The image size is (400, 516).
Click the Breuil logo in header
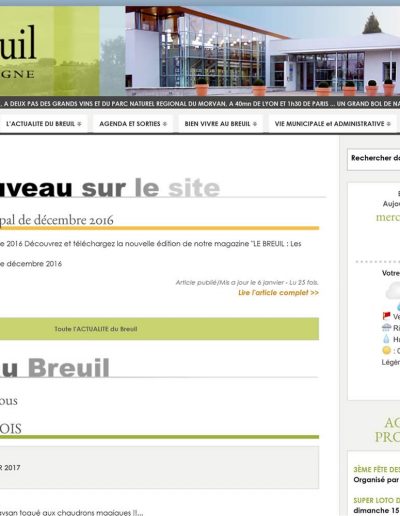coord(18,51)
